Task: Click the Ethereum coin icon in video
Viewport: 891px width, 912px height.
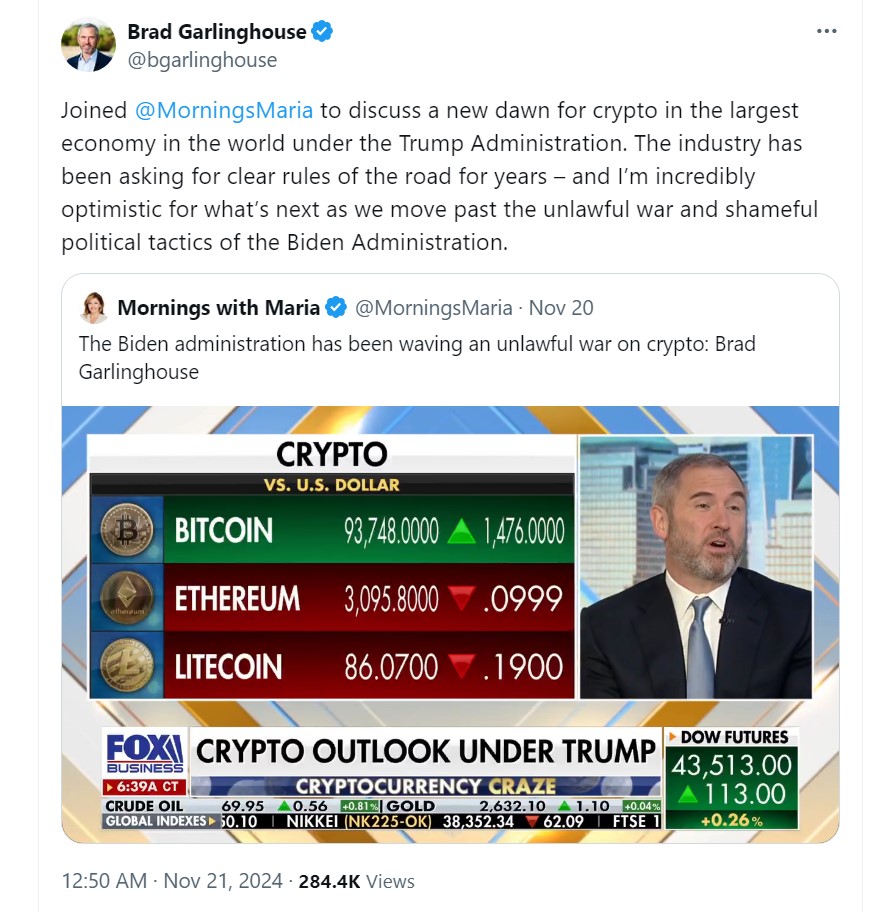Action: 127,598
